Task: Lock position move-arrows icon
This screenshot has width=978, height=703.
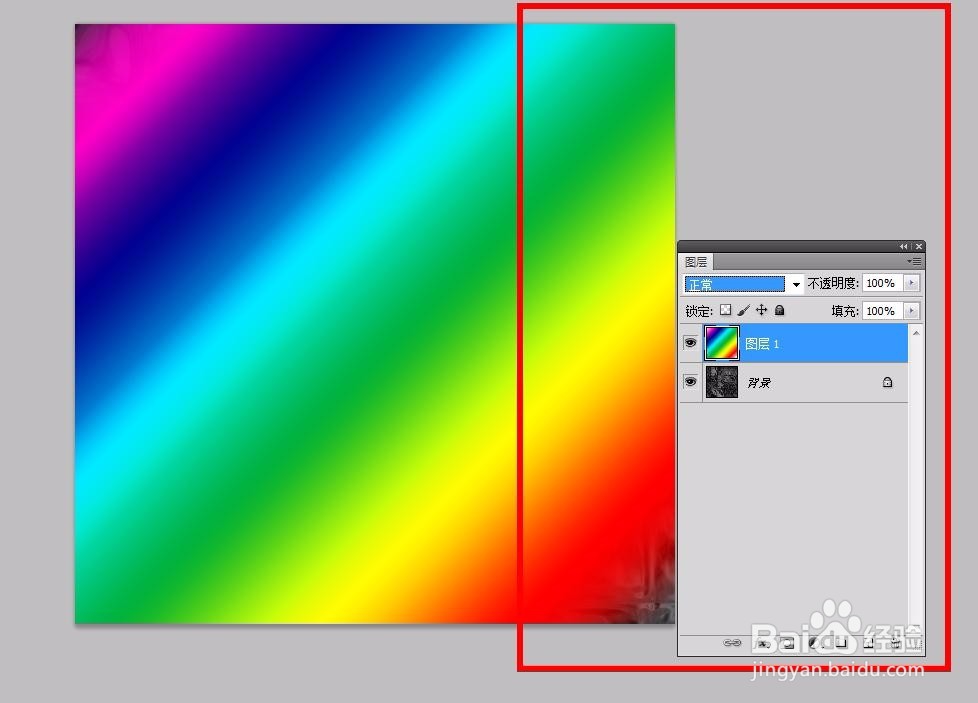Action: click(762, 310)
